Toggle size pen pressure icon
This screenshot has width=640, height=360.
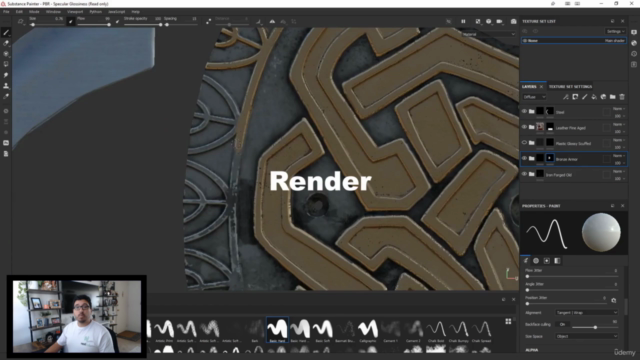point(71,21)
